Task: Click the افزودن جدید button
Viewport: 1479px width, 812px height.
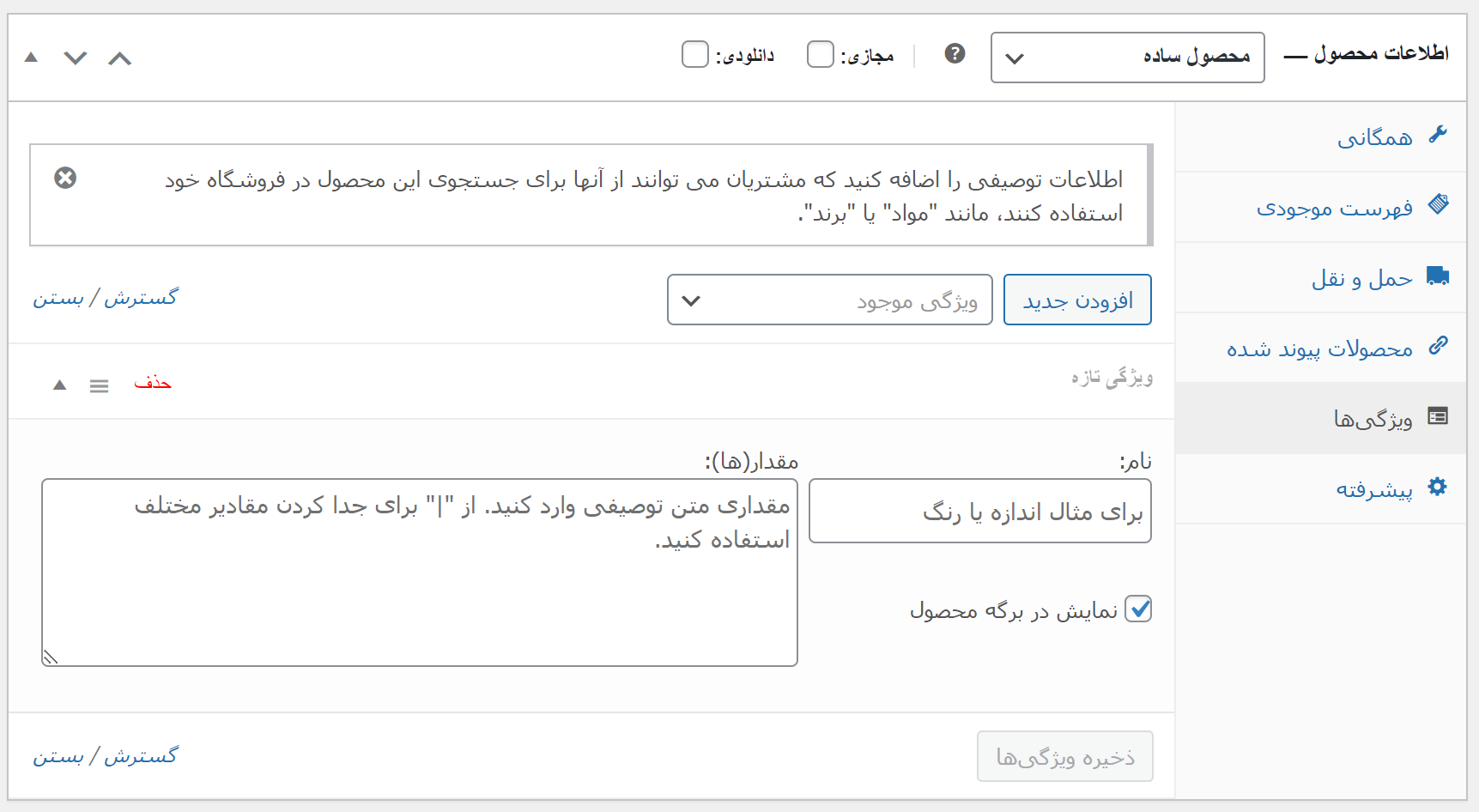Action: [1077, 300]
